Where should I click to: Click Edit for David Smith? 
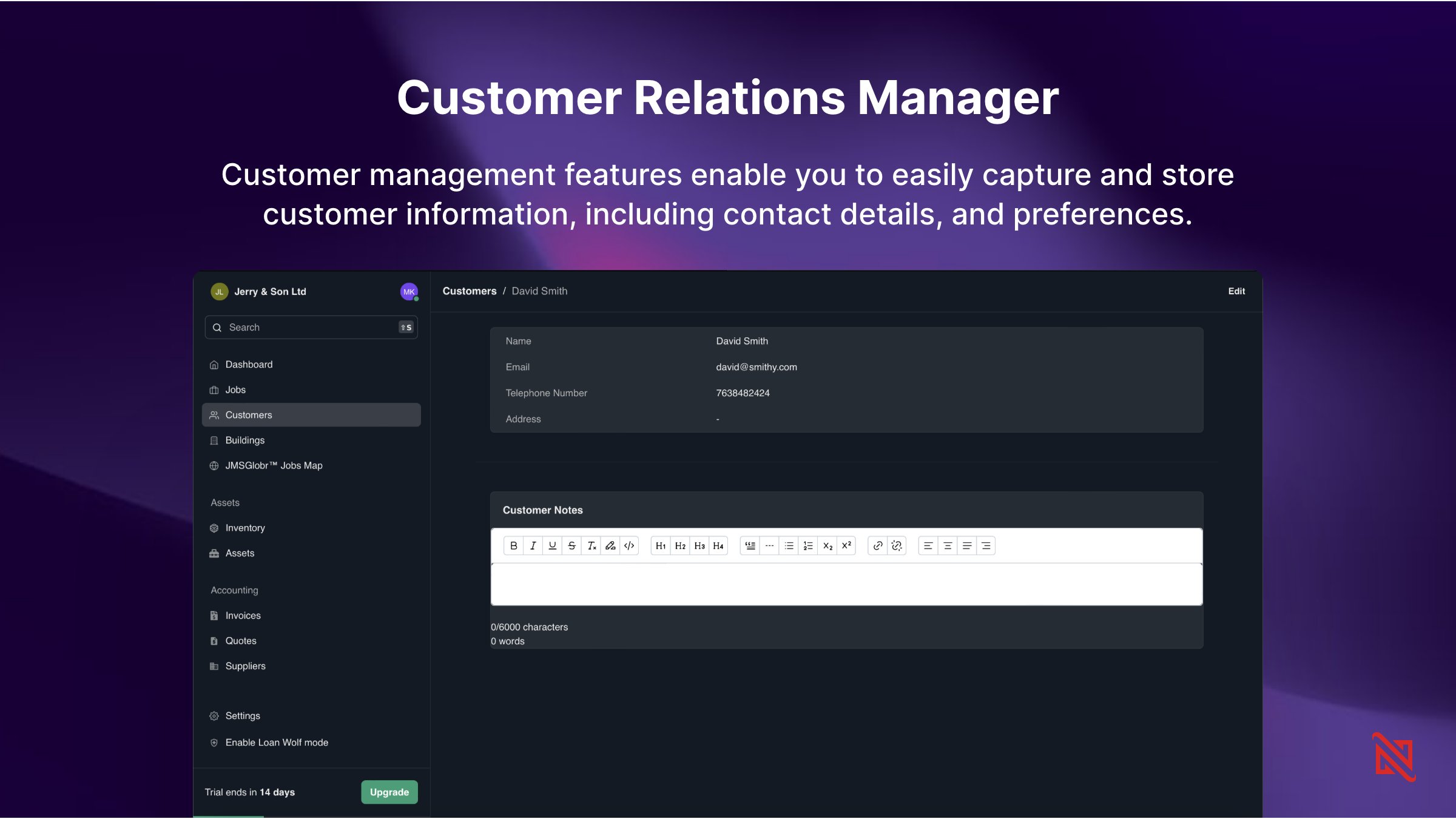click(1236, 291)
